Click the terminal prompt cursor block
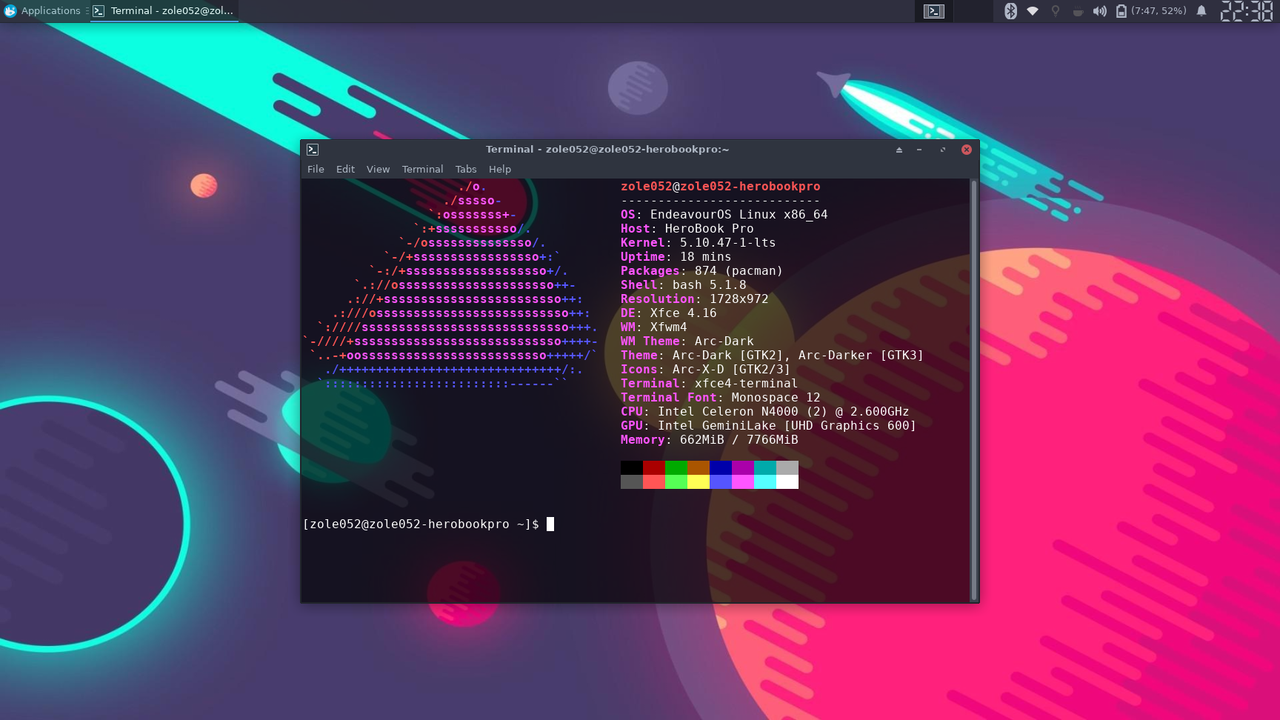This screenshot has height=720, width=1280. pyautogui.click(x=550, y=524)
